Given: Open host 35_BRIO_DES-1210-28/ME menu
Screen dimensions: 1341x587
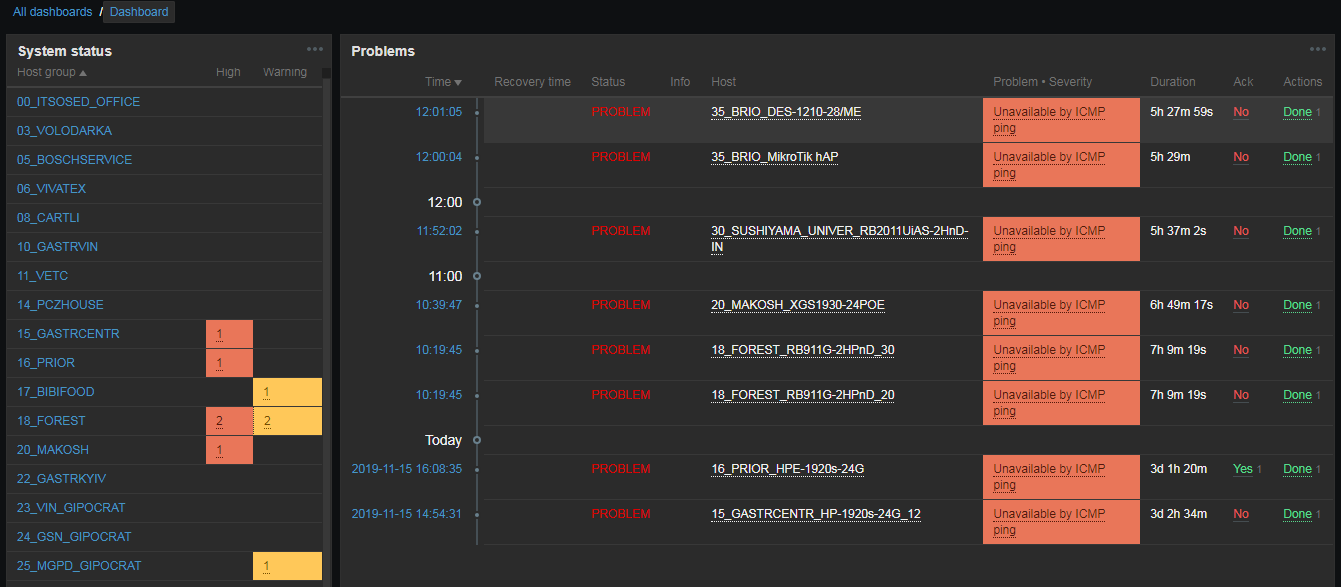Looking at the screenshot, I should pos(785,112).
